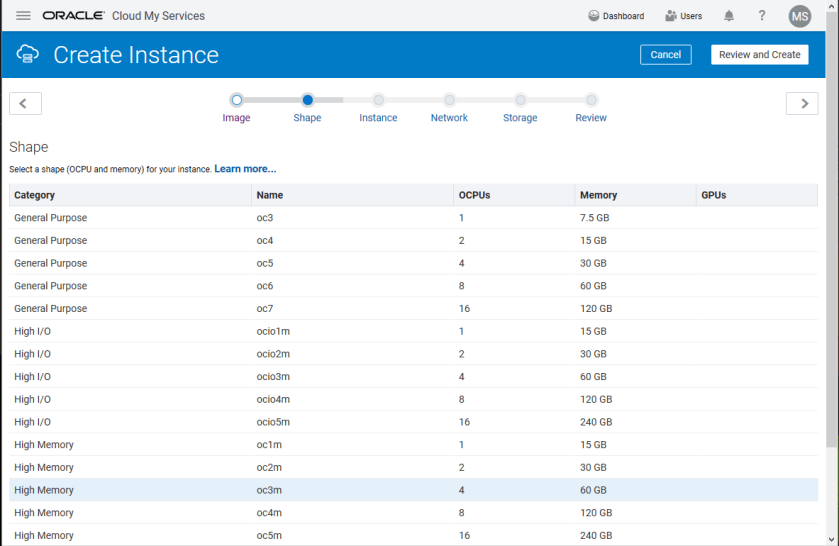Viewport: 839px width, 546px height.
Task: Open the notifications bell
Action: pos(729,16)
